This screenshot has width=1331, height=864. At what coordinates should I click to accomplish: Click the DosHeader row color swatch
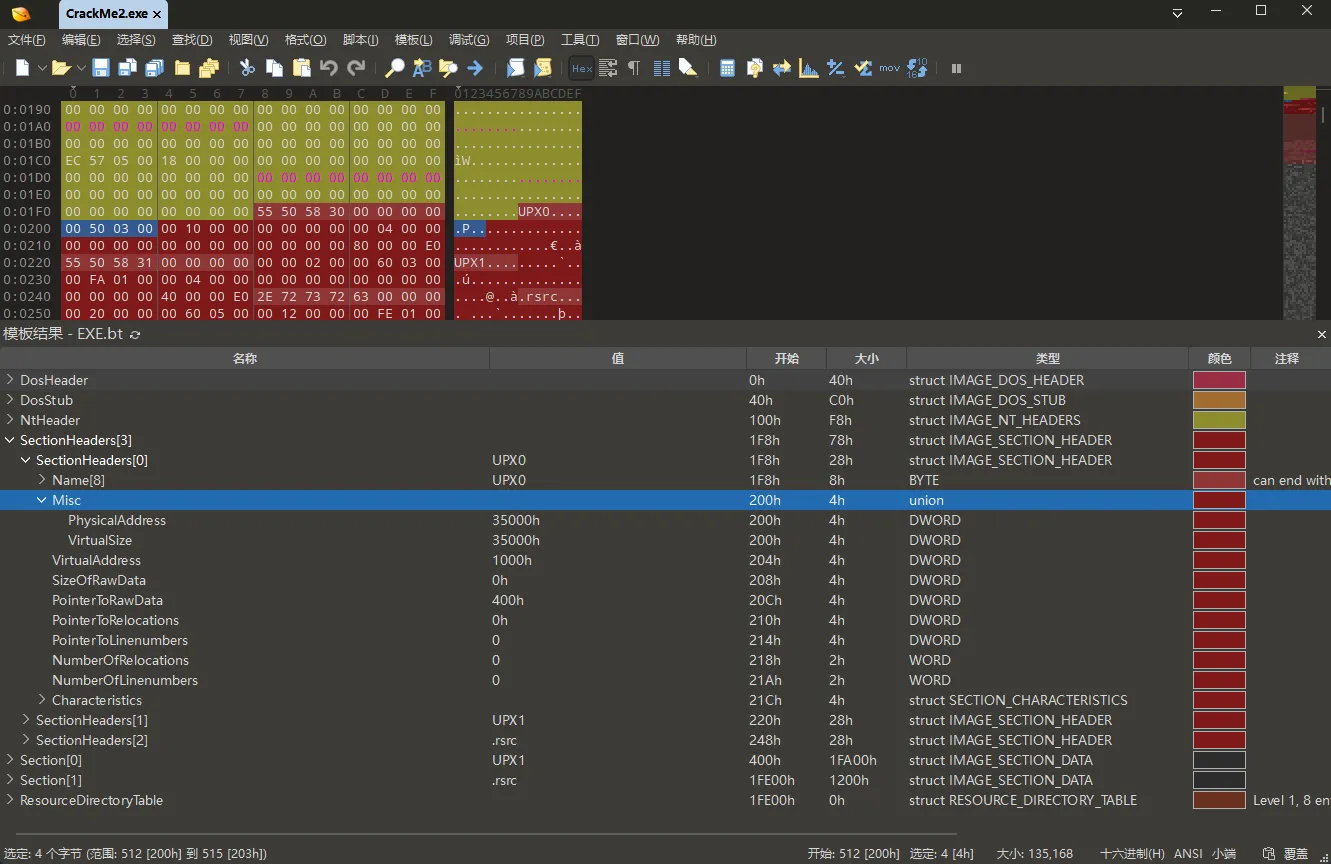click(x=1219, y=380)
